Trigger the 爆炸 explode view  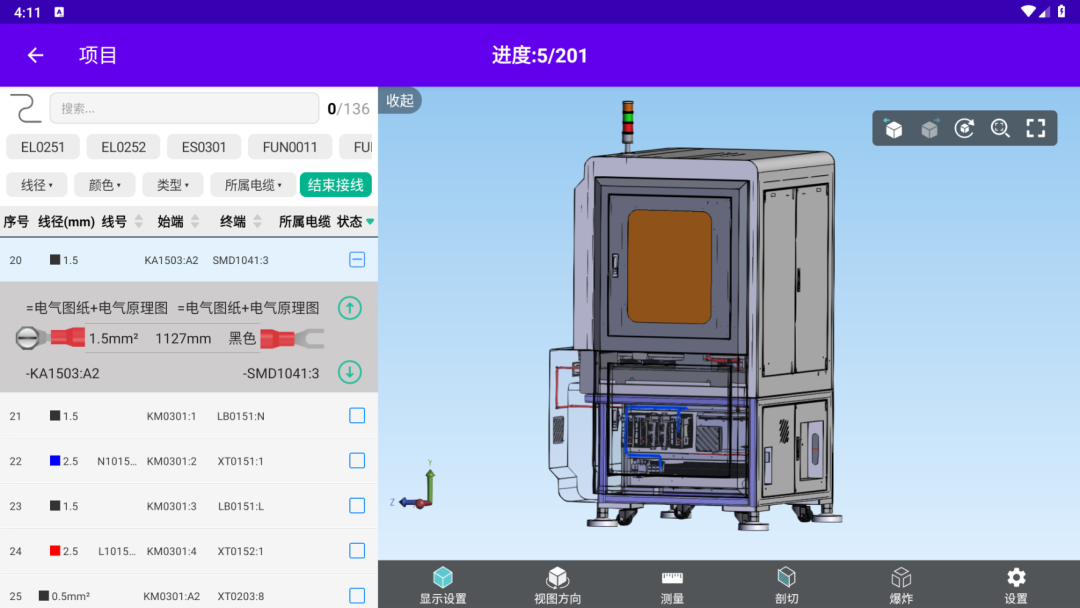(901, 585)
